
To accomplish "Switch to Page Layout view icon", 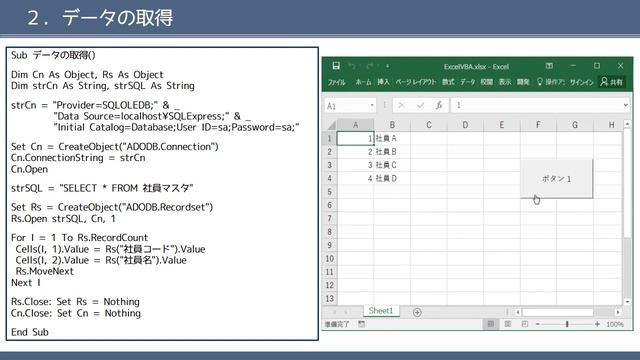I will click(508, 324).
